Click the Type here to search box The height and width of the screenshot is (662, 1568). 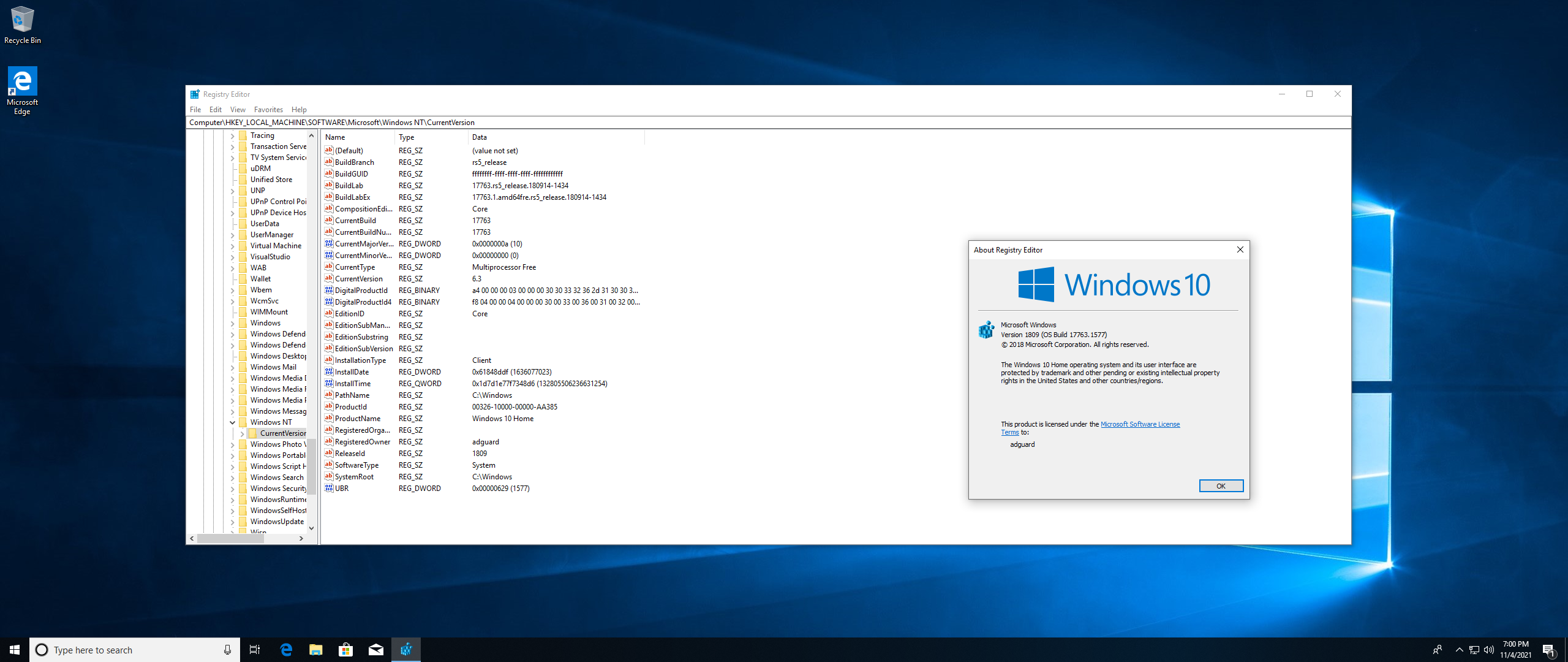tap(135, 650)
